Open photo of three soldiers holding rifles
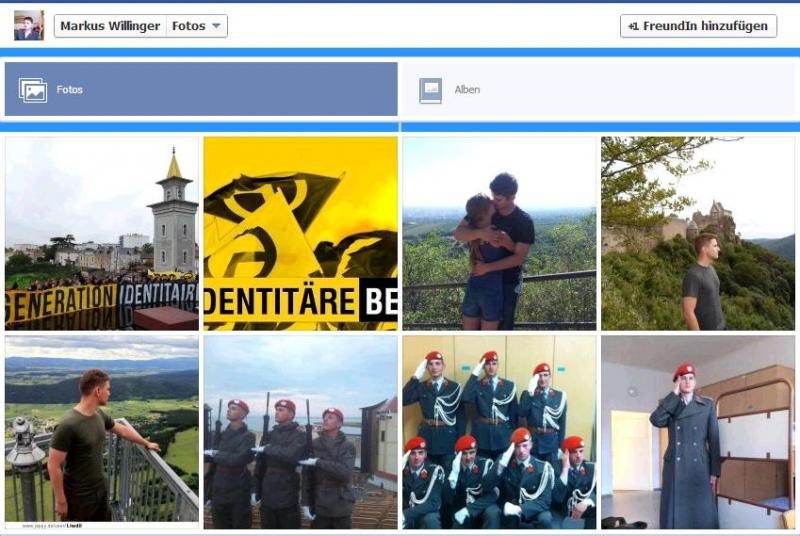This screenshot has height=536, width=800. tap(301, 432)
